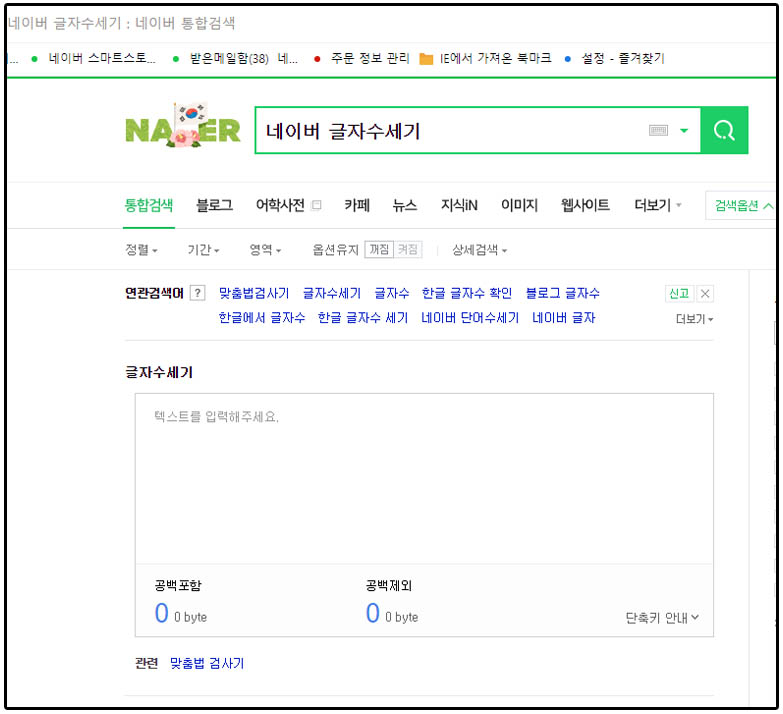The width and height of the screenshot is (783, 714).
Task: Click the 글자수세기 section heading
Action: (159, 372)
